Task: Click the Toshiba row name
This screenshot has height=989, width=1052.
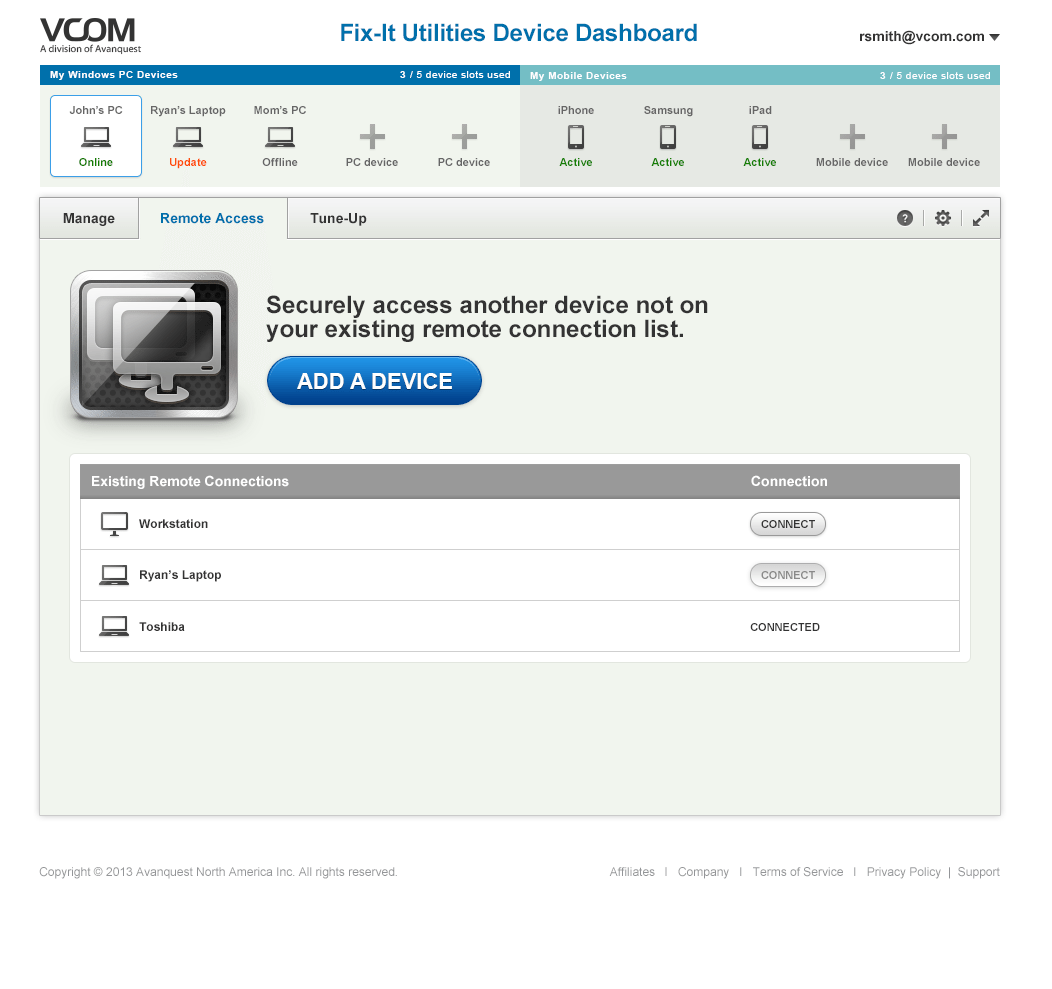Action: pyautogui.click(x=162, y=627)
